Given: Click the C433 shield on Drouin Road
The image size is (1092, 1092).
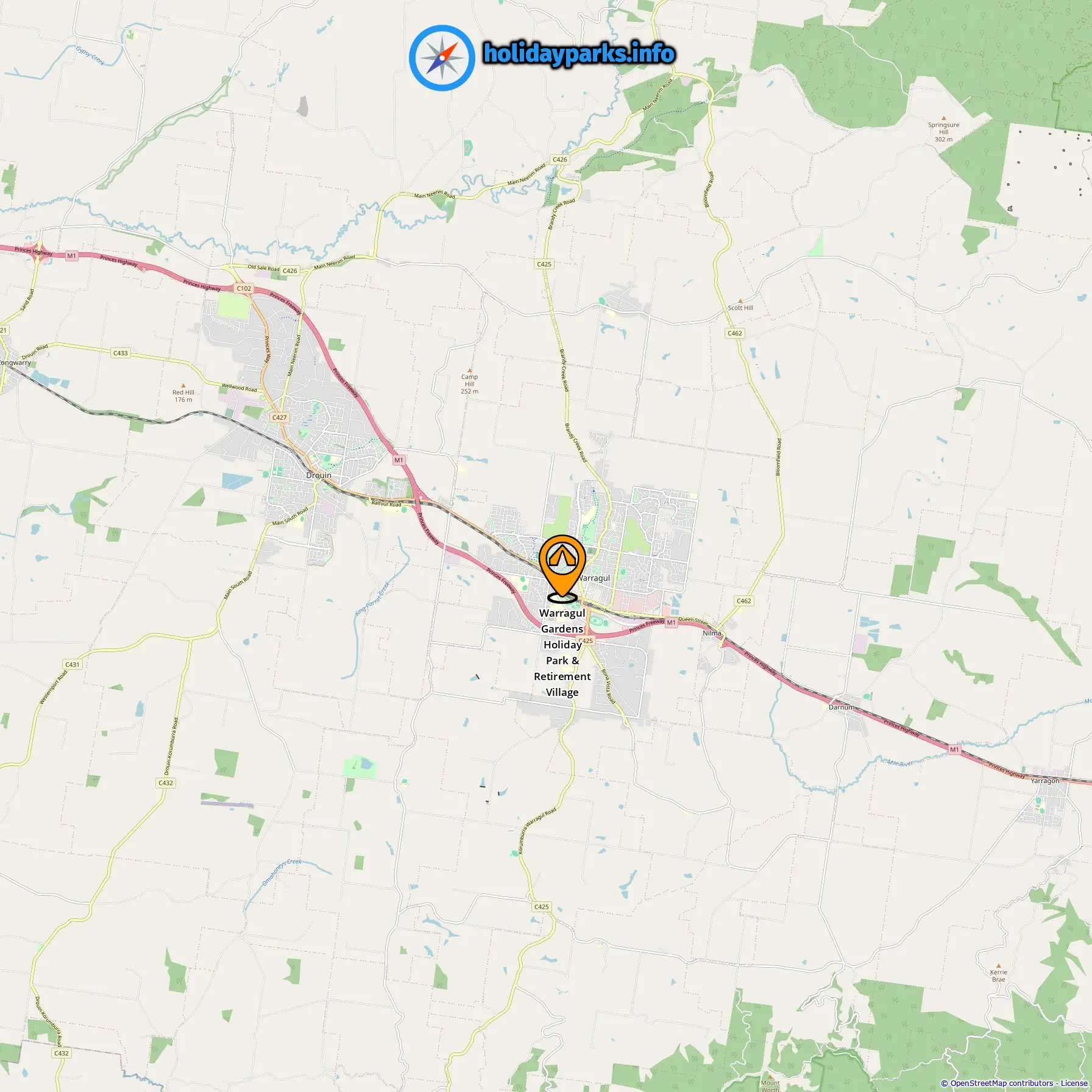Looking at the screenshot, I should pyautogui.click(x=121, y=353).
